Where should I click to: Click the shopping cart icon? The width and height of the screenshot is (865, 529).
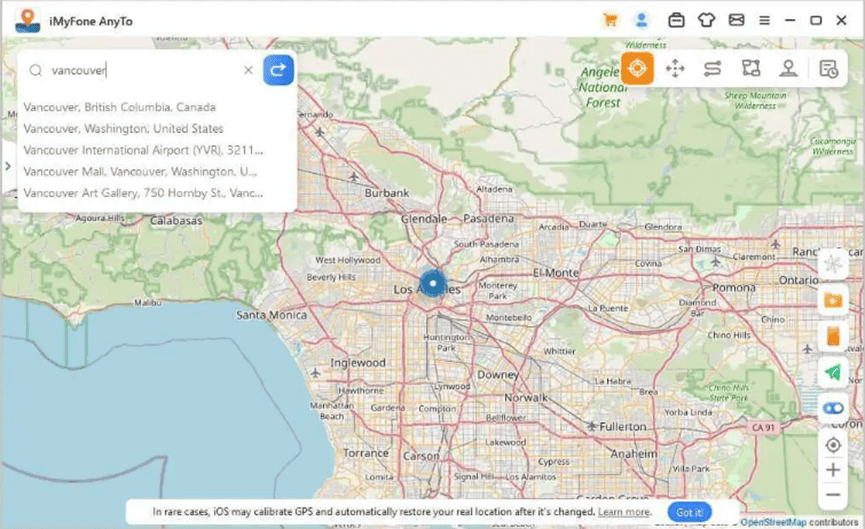pyautogui.click(x=610, y=20)
